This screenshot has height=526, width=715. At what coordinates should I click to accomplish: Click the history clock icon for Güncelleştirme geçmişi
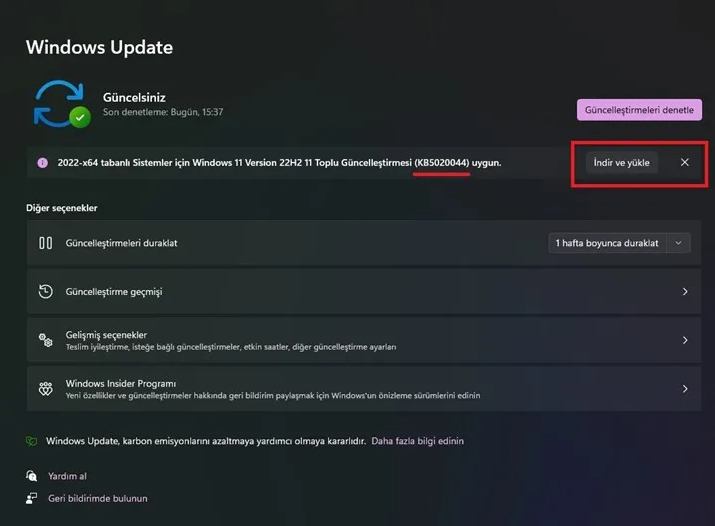point(45,292)
